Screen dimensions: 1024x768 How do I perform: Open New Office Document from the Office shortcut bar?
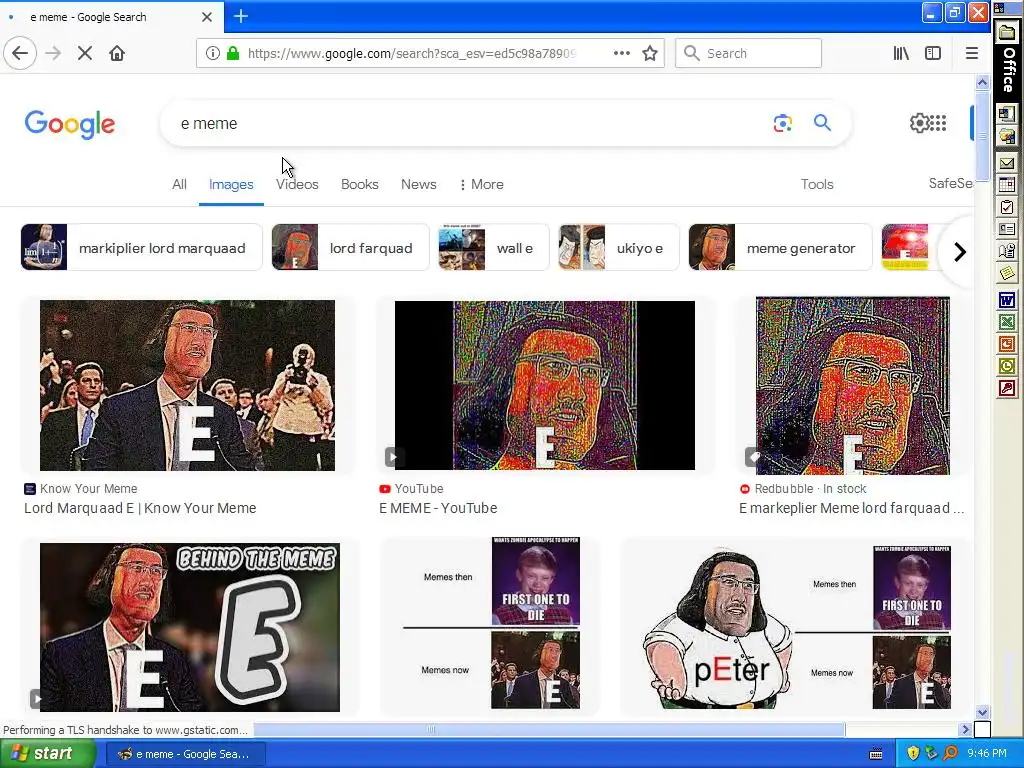(x=1007, y=114)
